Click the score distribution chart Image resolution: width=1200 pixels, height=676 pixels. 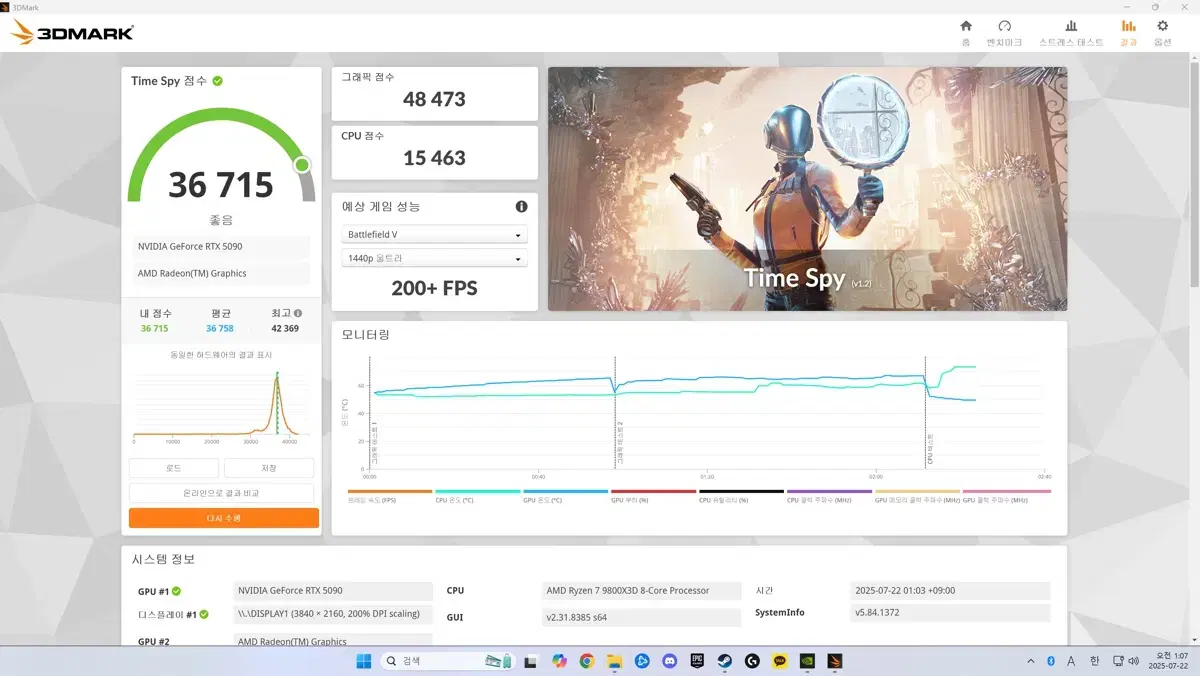221,405
